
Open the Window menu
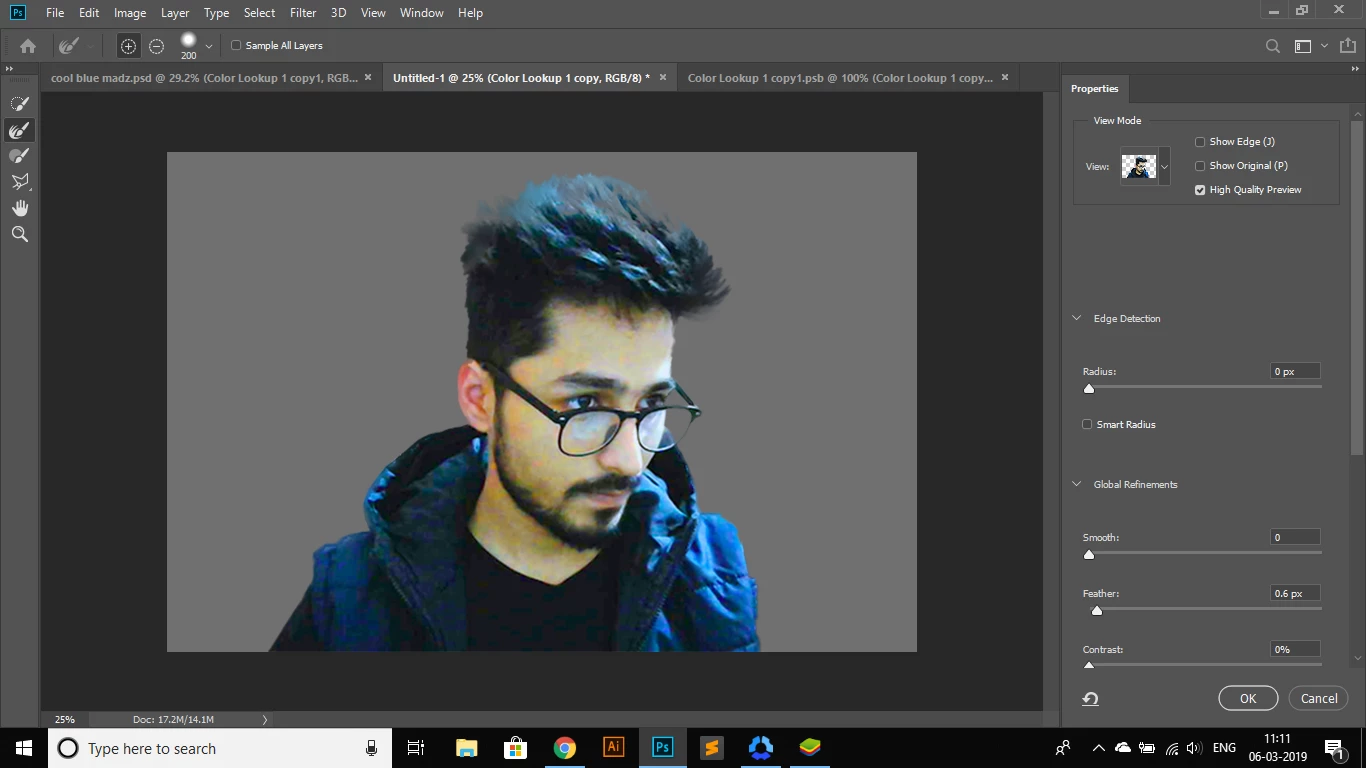point(422,12)
